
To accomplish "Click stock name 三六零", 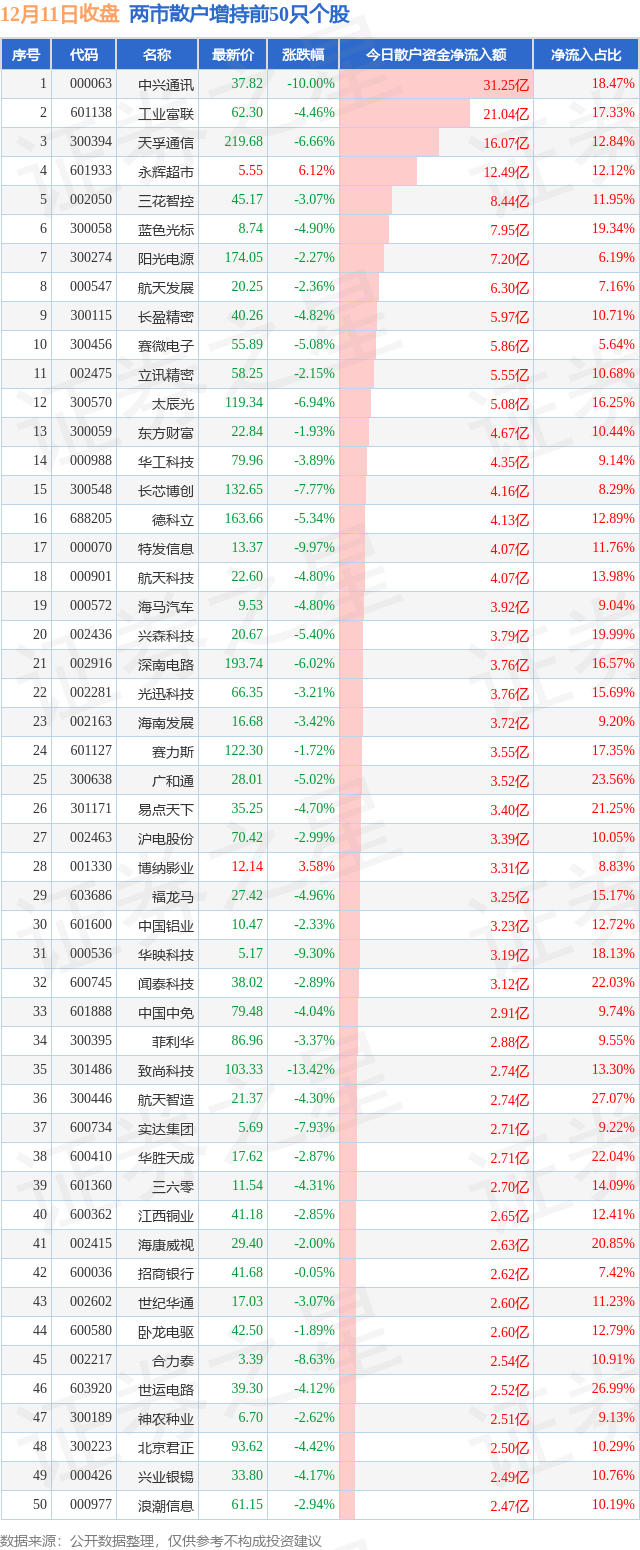I will (x=173, y=1186).
